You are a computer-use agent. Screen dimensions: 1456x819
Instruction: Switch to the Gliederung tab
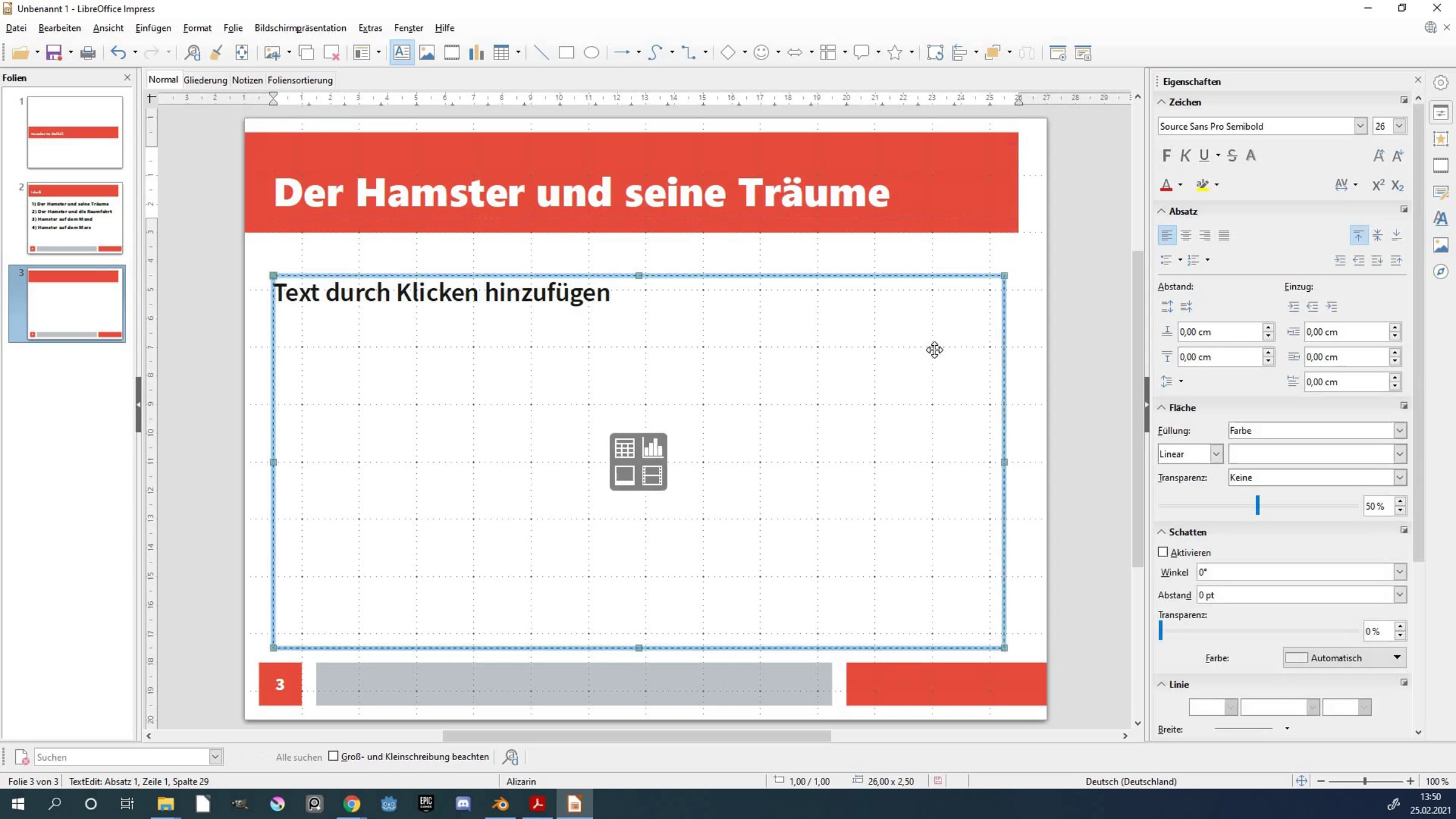point(205,80)
